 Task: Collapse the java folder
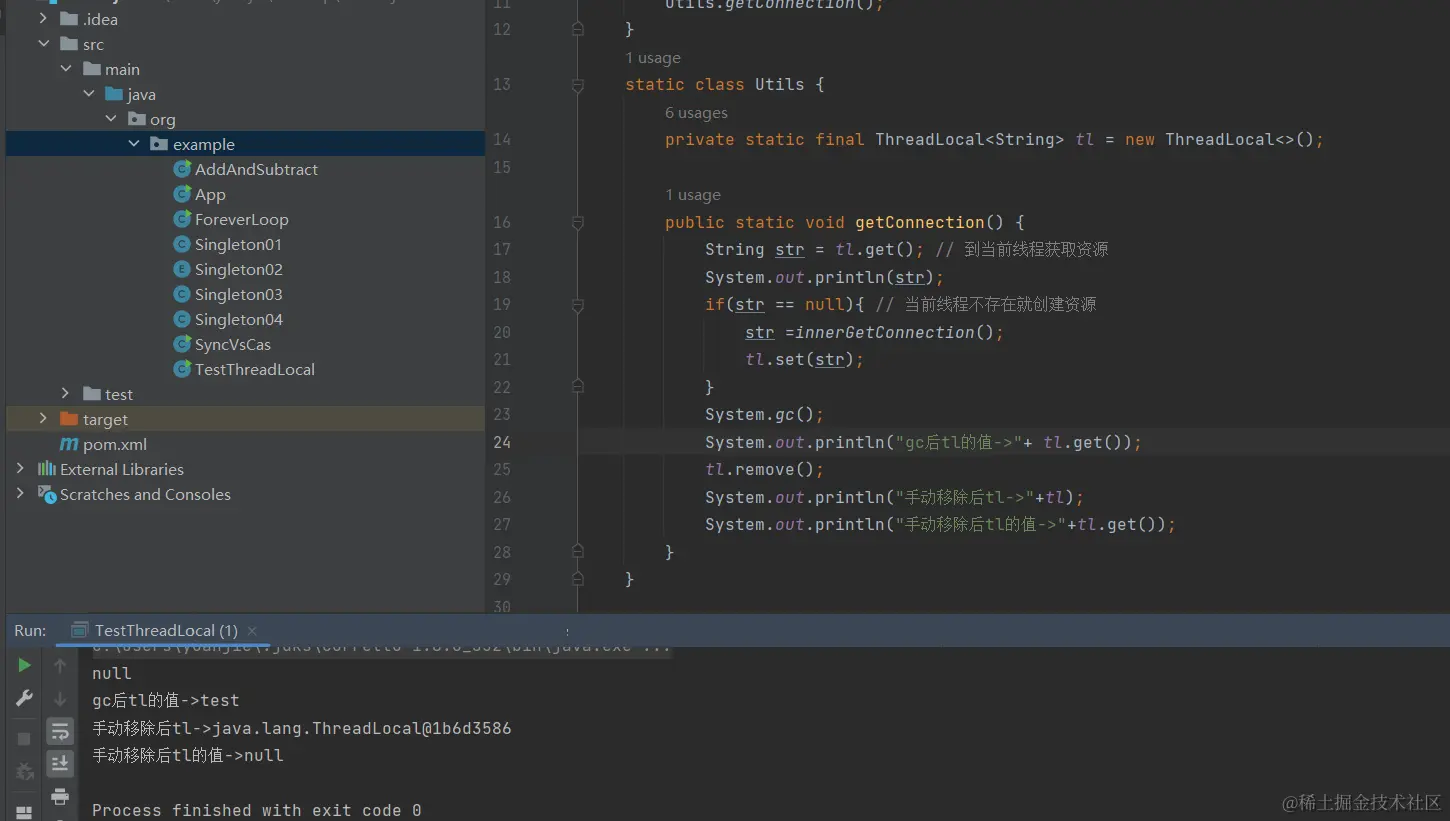point(89,94)
